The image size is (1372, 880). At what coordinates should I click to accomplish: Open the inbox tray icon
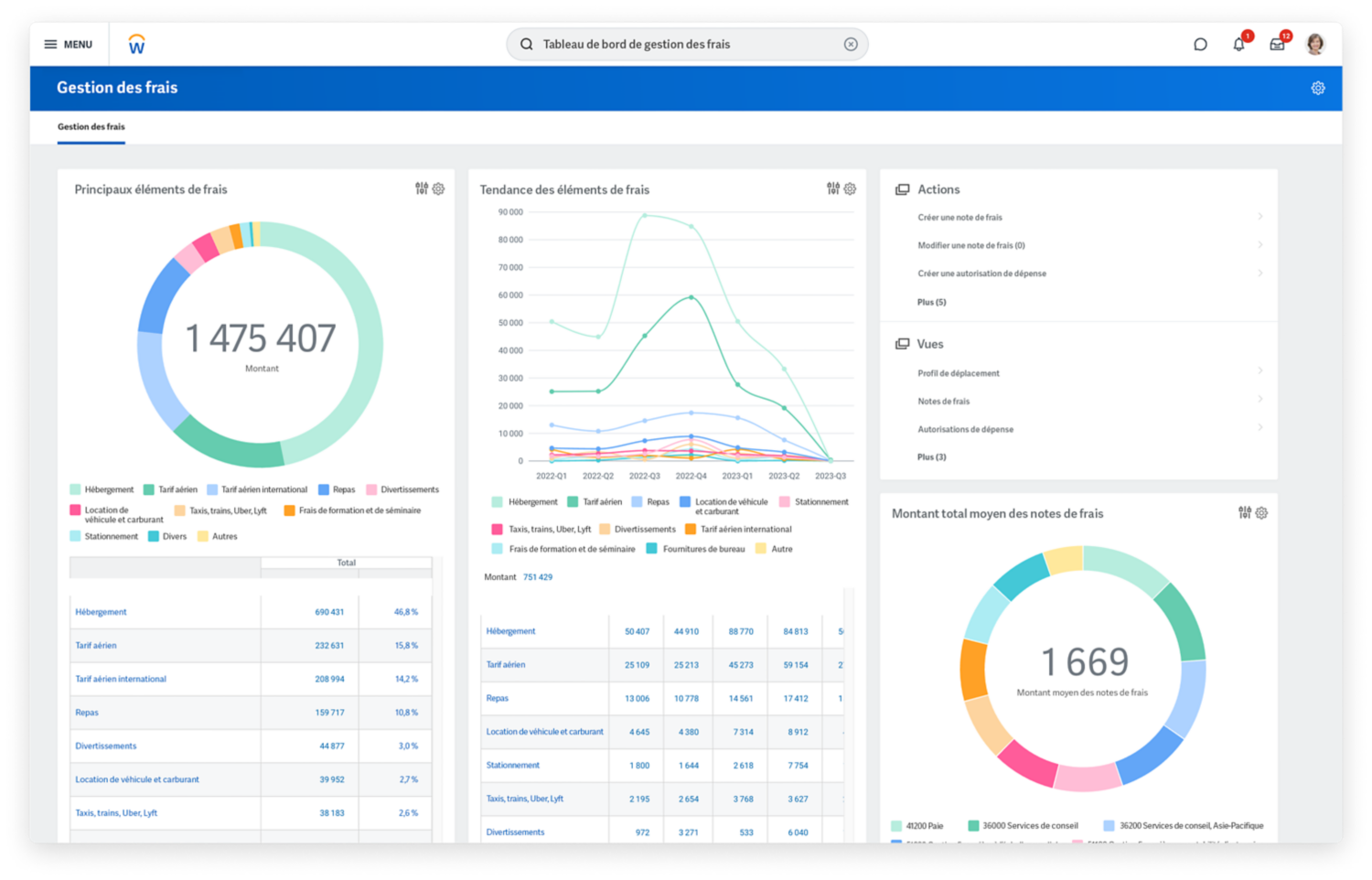(1277, 44)
